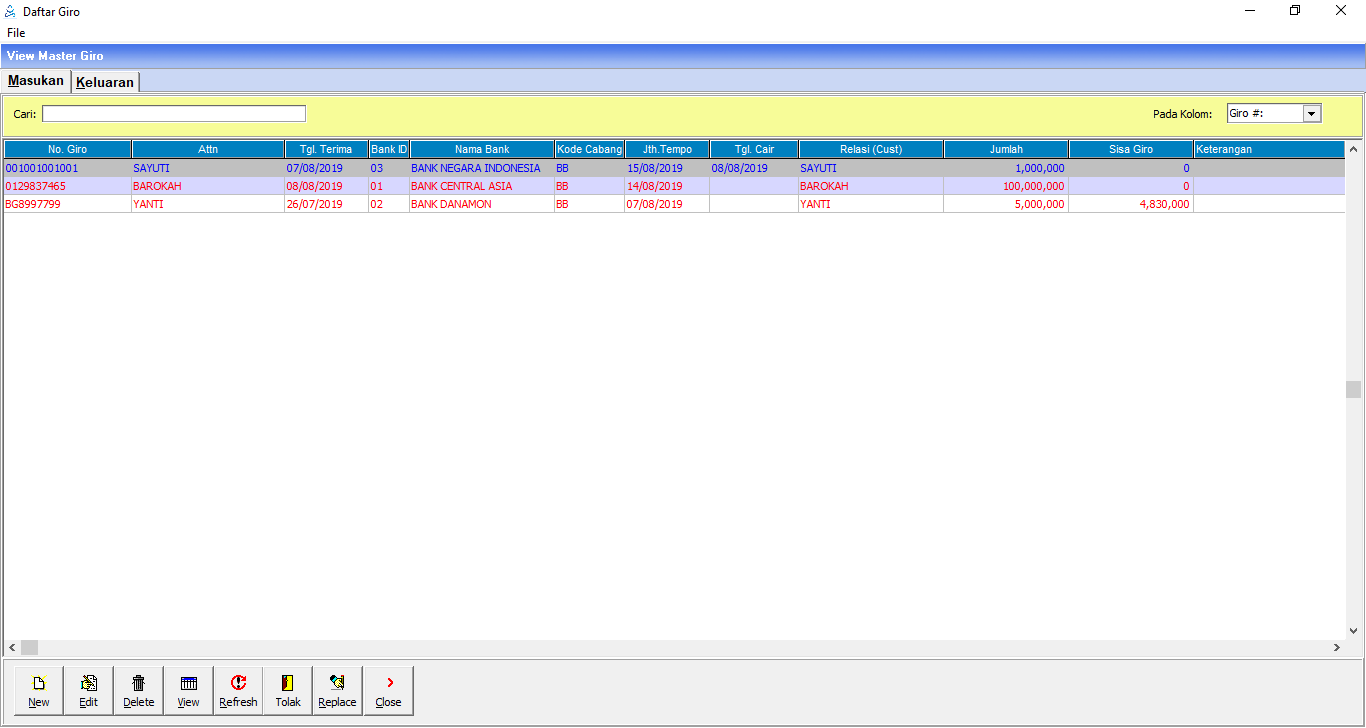Refresh the giro list
The height and width of the screenshot is (728, 1366).
point(238,684)
